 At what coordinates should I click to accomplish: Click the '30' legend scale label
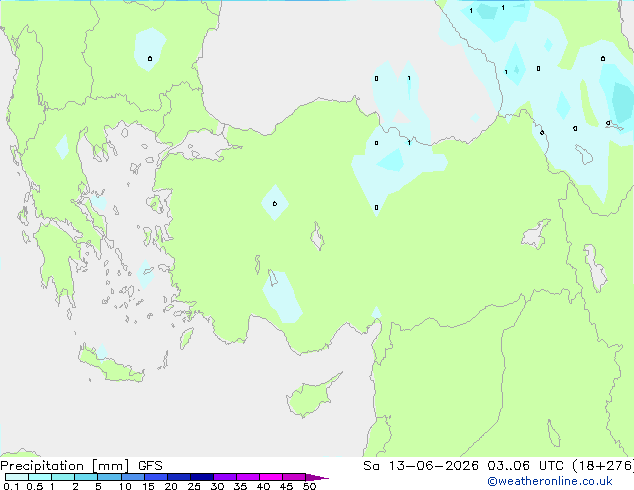[x=217, y=486]
